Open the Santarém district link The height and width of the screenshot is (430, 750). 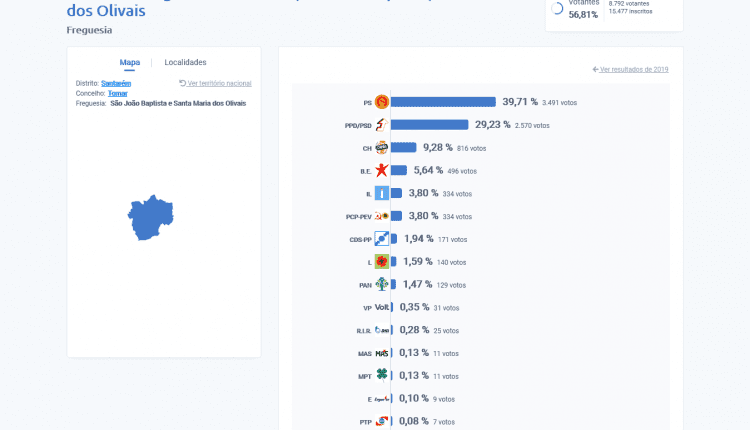point(116,83)
